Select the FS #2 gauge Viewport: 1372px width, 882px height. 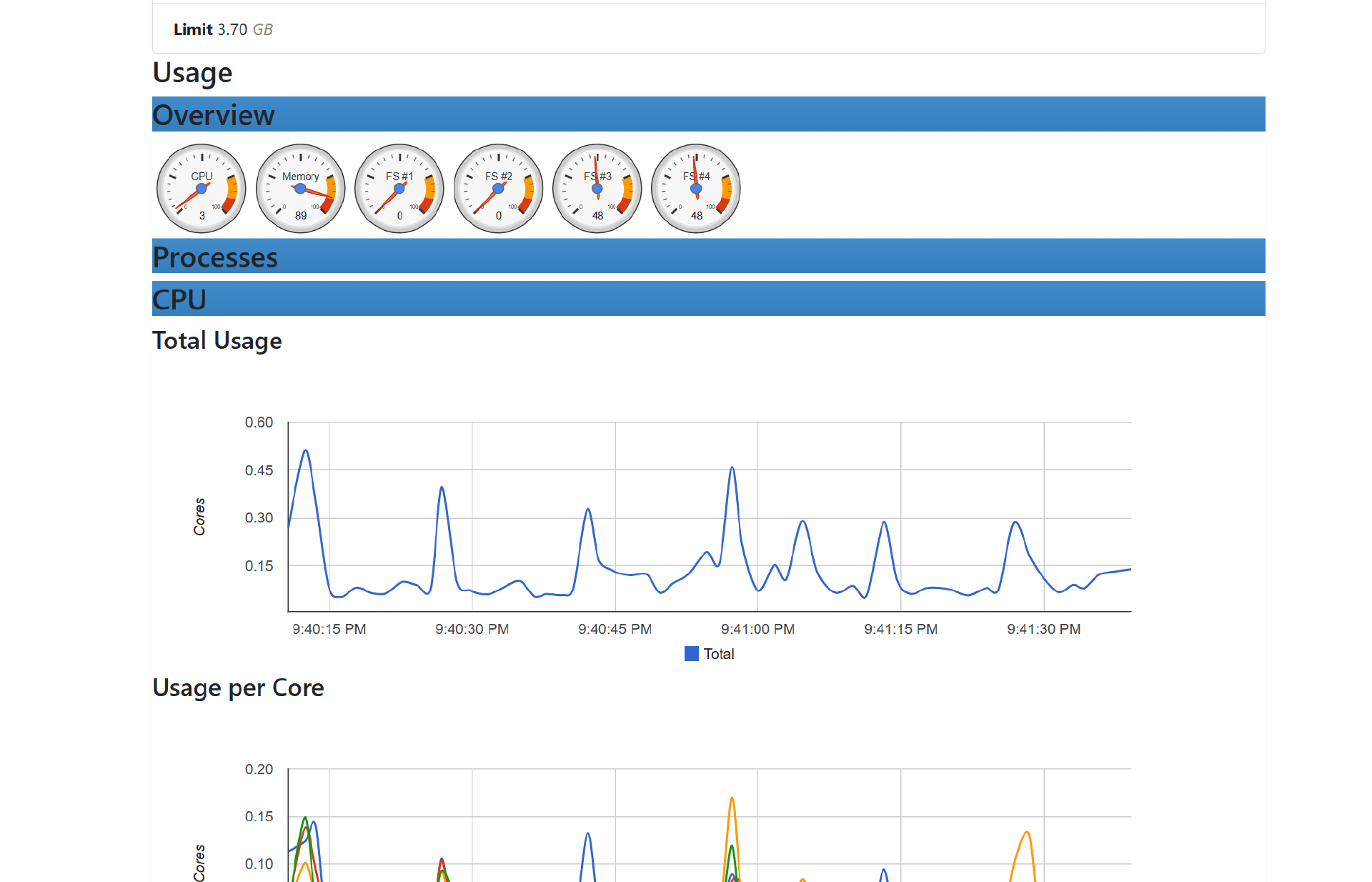499,189
